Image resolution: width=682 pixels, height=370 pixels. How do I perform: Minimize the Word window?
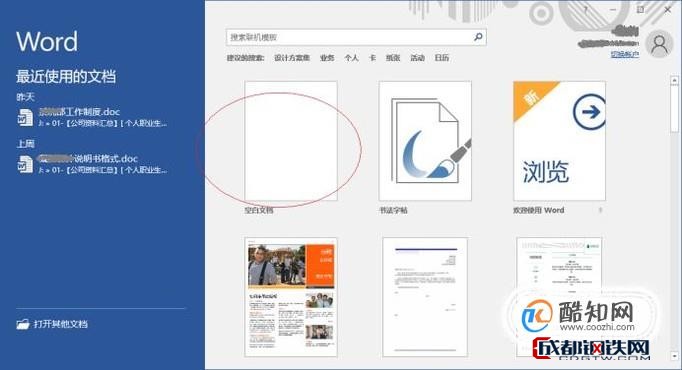point(613,10)
